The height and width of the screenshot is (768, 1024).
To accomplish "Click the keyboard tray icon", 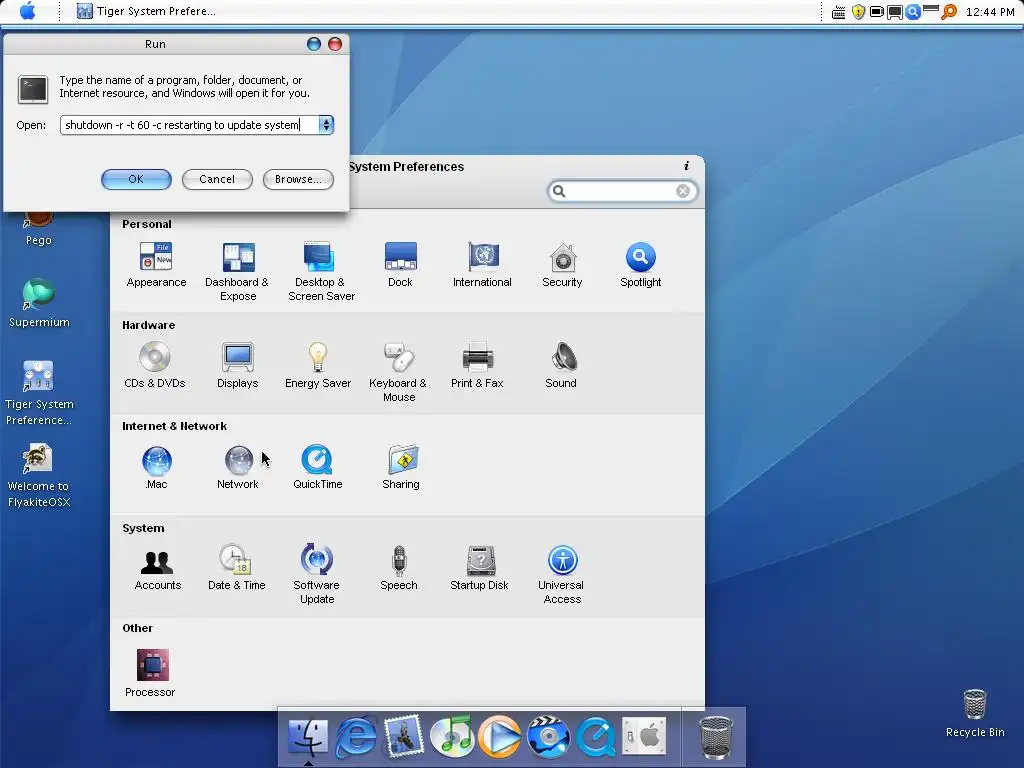I will 839,12.
